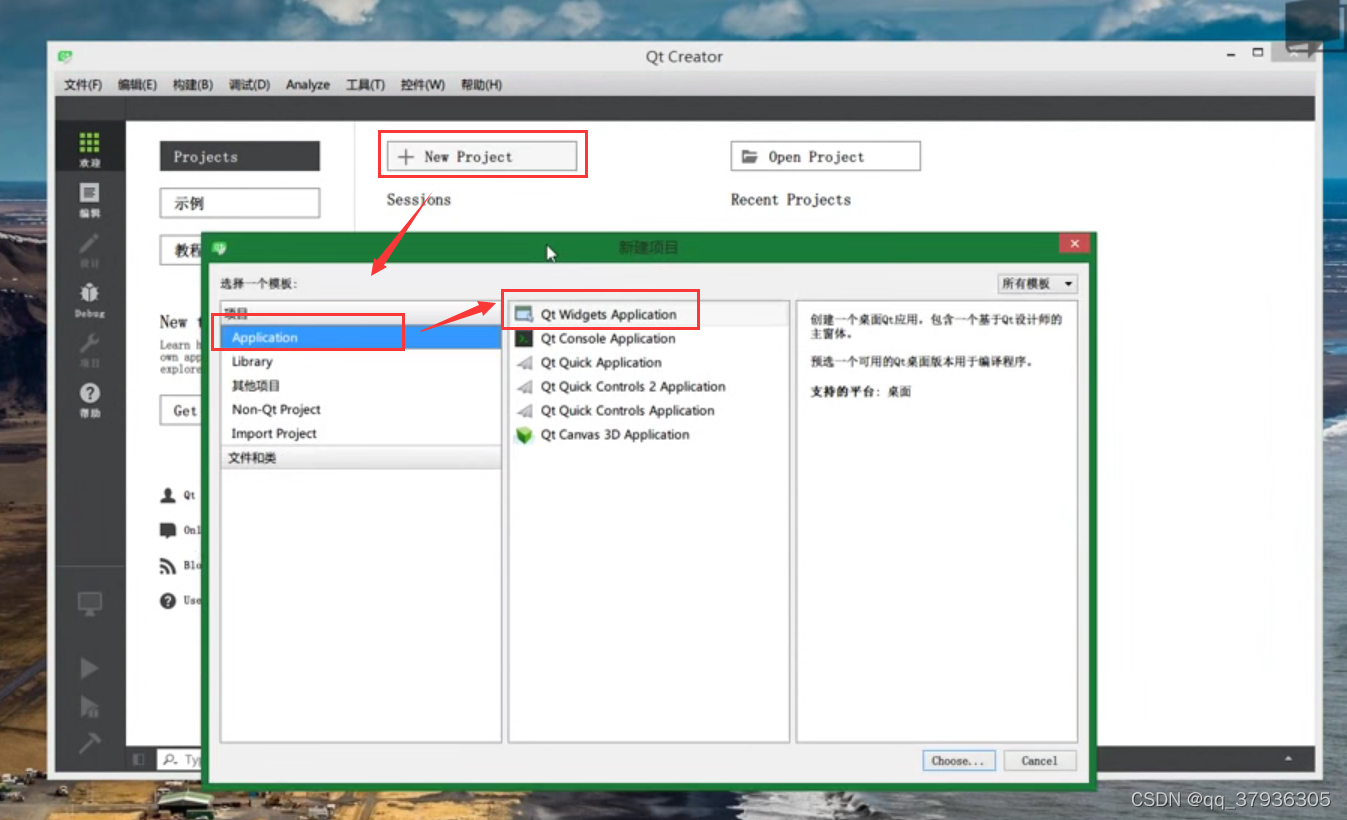Click the Qt Canvas 3D Application cube icon
Viewport: 1347px width, 820px height.
click(x=524, y=435)
